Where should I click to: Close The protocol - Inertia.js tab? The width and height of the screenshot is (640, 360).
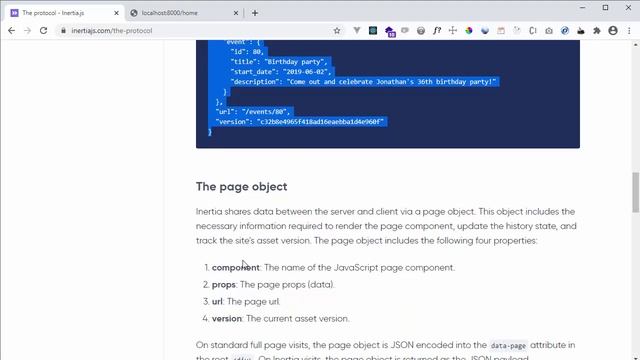click(116, 13)
